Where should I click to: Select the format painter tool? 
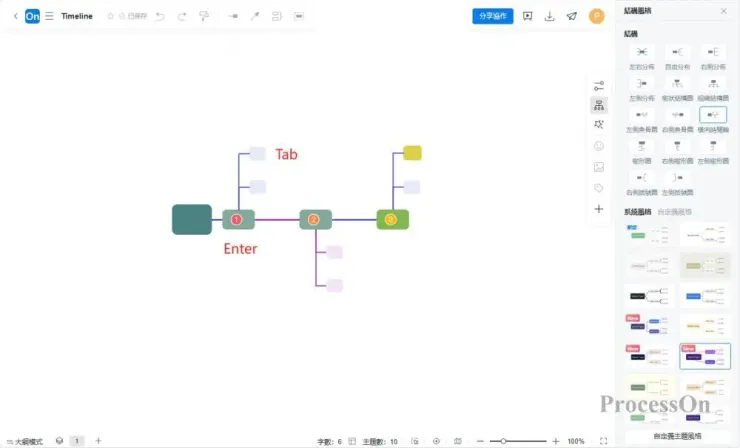[x=204, y=17]
